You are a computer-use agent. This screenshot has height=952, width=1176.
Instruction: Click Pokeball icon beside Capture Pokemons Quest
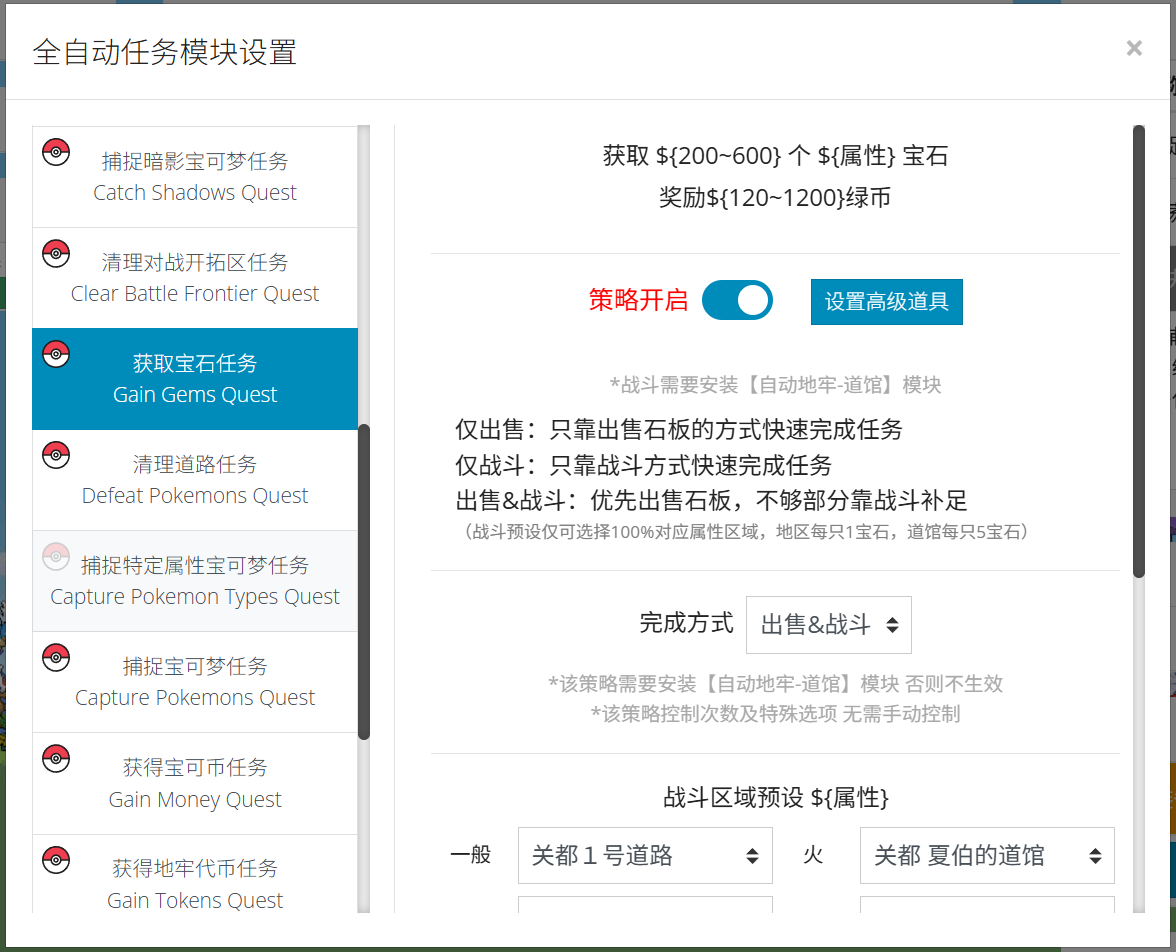[56, 657]
